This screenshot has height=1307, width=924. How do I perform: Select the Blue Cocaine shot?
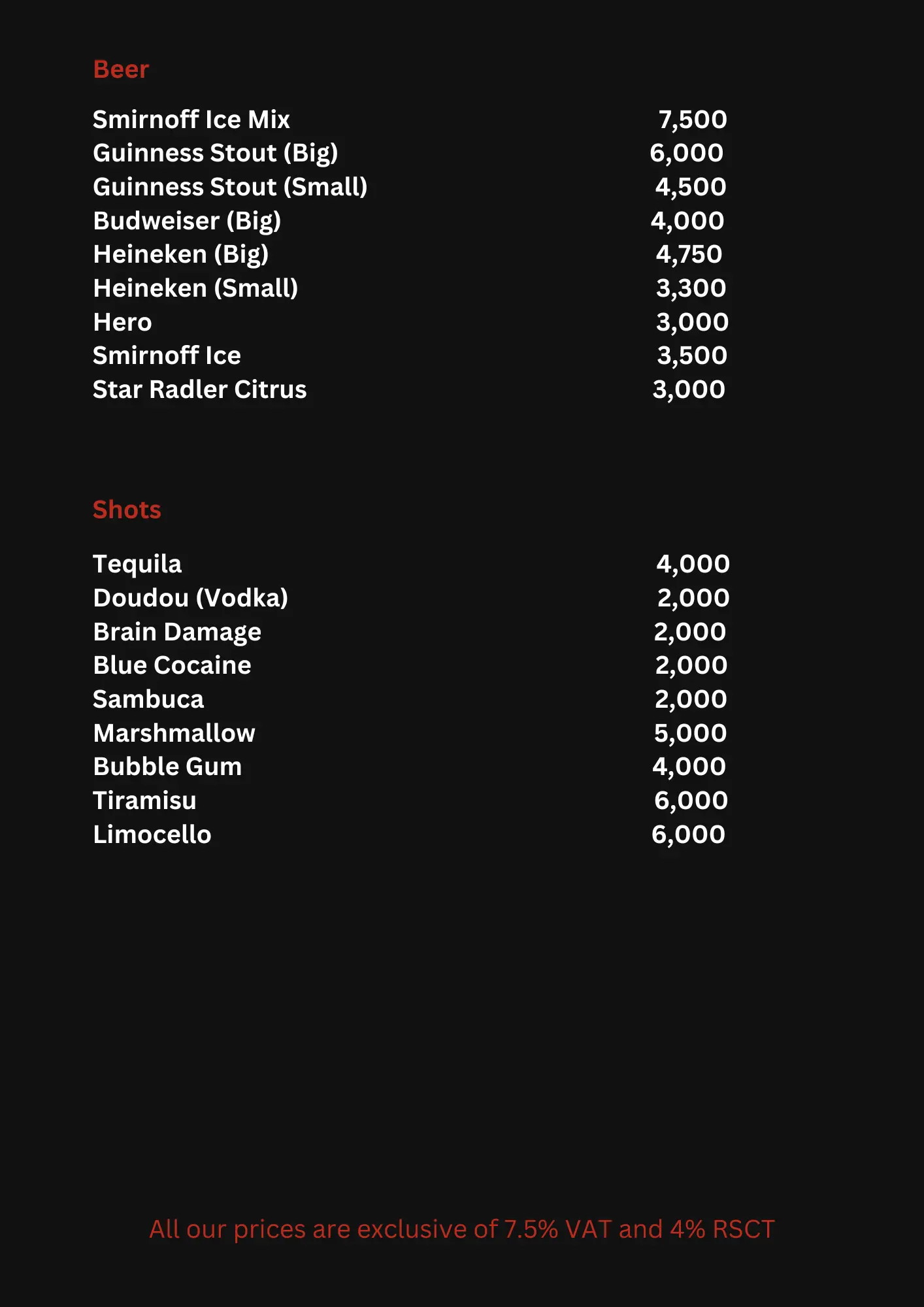(172, 665)
